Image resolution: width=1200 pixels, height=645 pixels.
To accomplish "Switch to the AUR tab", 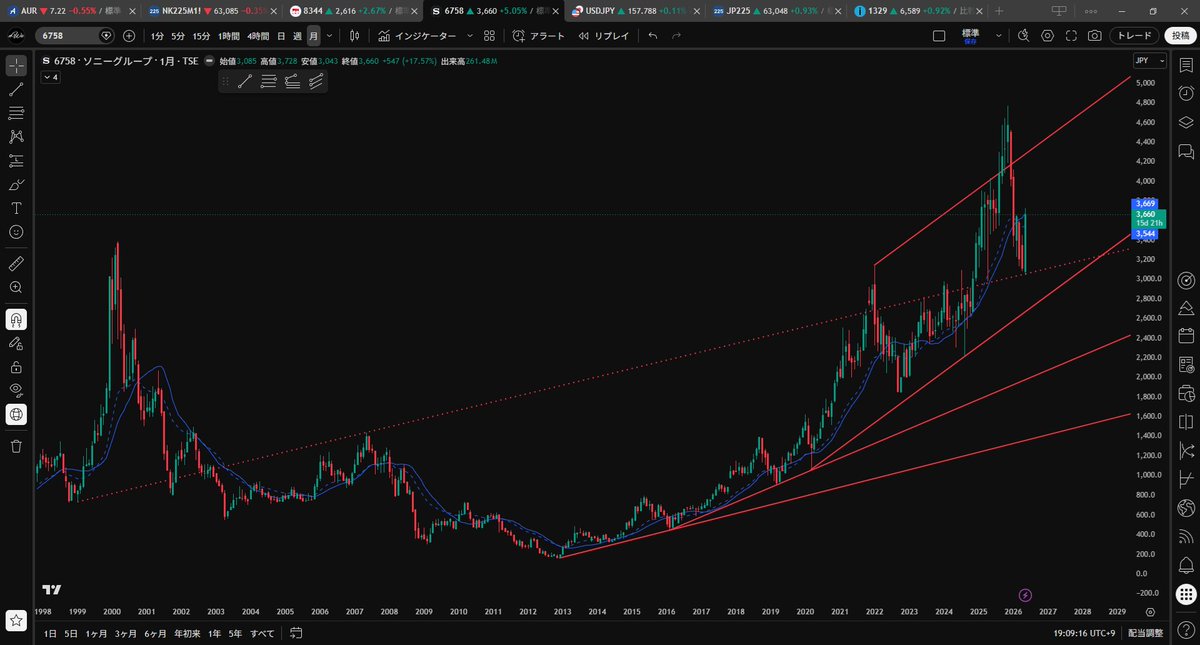I will point(70,11).
